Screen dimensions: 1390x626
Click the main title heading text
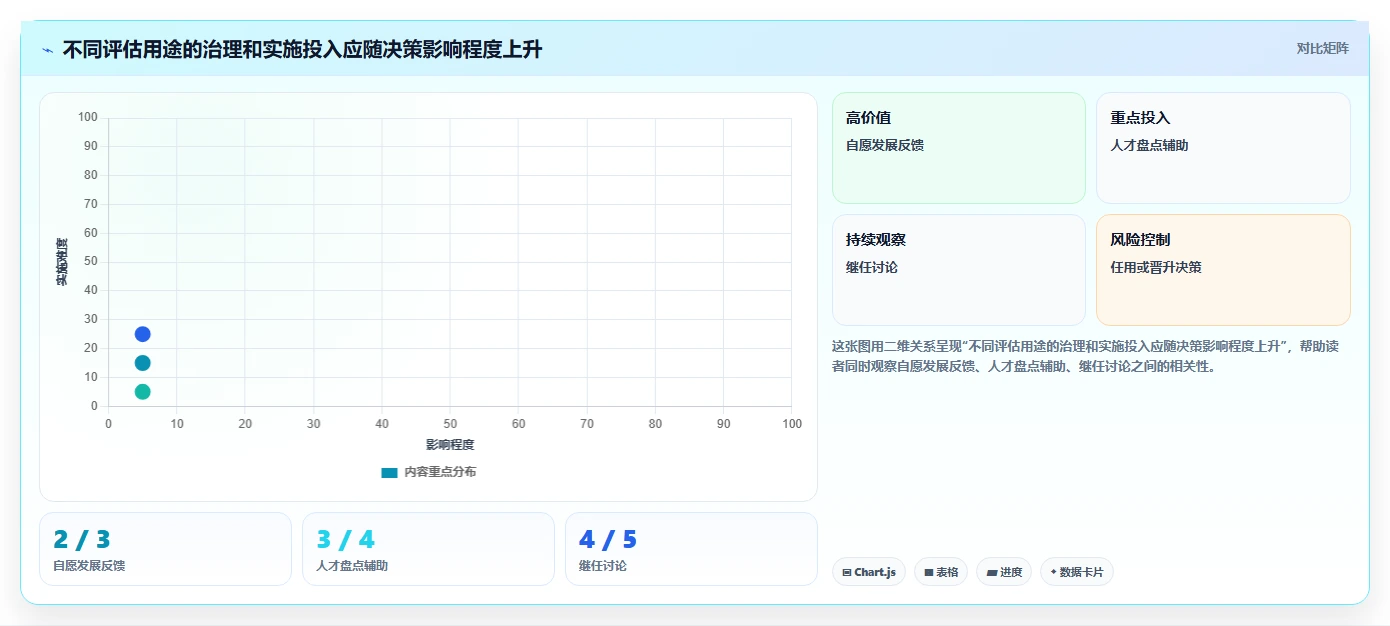click(302, 49)
